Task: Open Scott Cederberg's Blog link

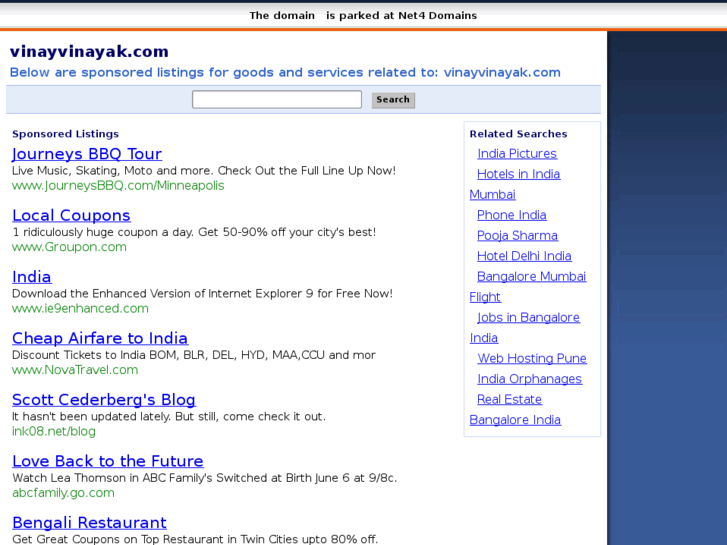Action: coord(104,400)
